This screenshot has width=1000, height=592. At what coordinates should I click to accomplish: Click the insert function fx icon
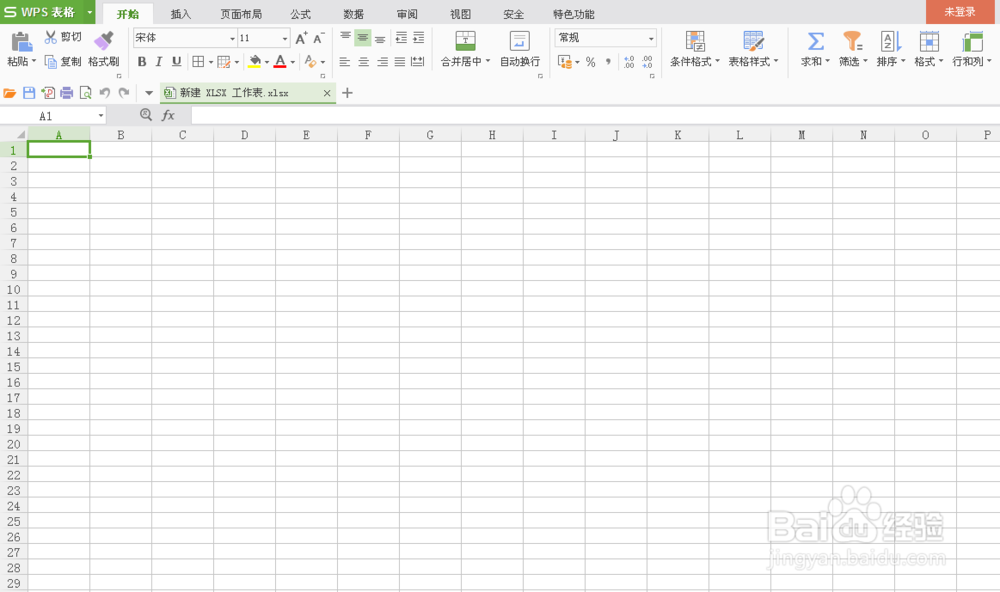[x=168, y=115]
